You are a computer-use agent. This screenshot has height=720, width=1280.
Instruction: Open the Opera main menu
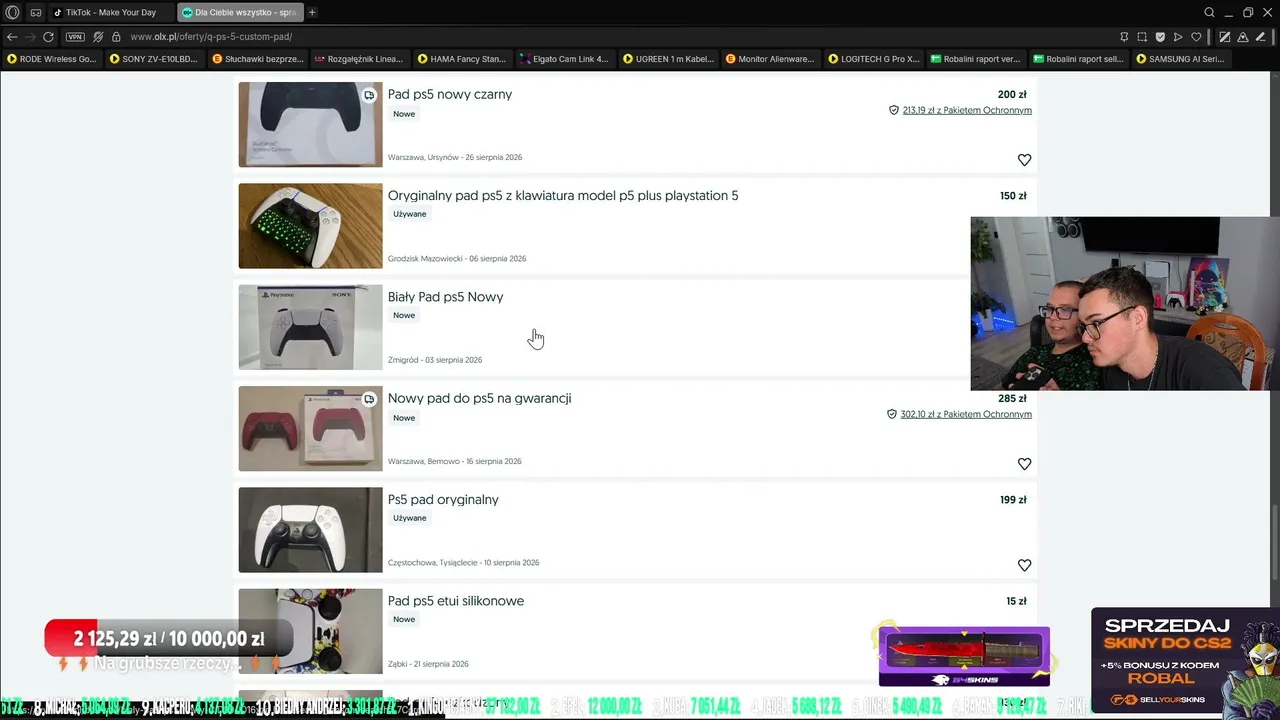tap(13, 13)
